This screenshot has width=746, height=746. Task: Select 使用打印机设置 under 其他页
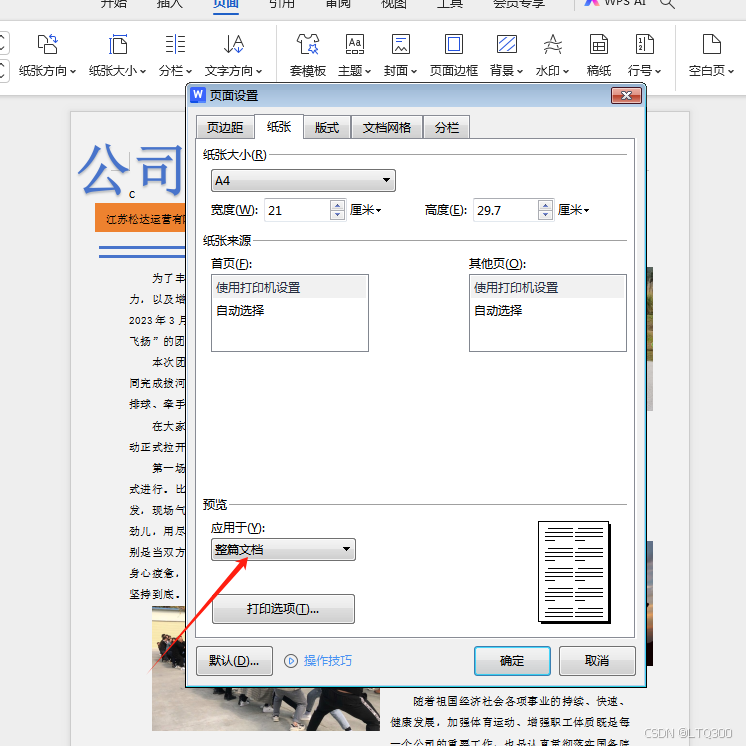coord(548,287)
